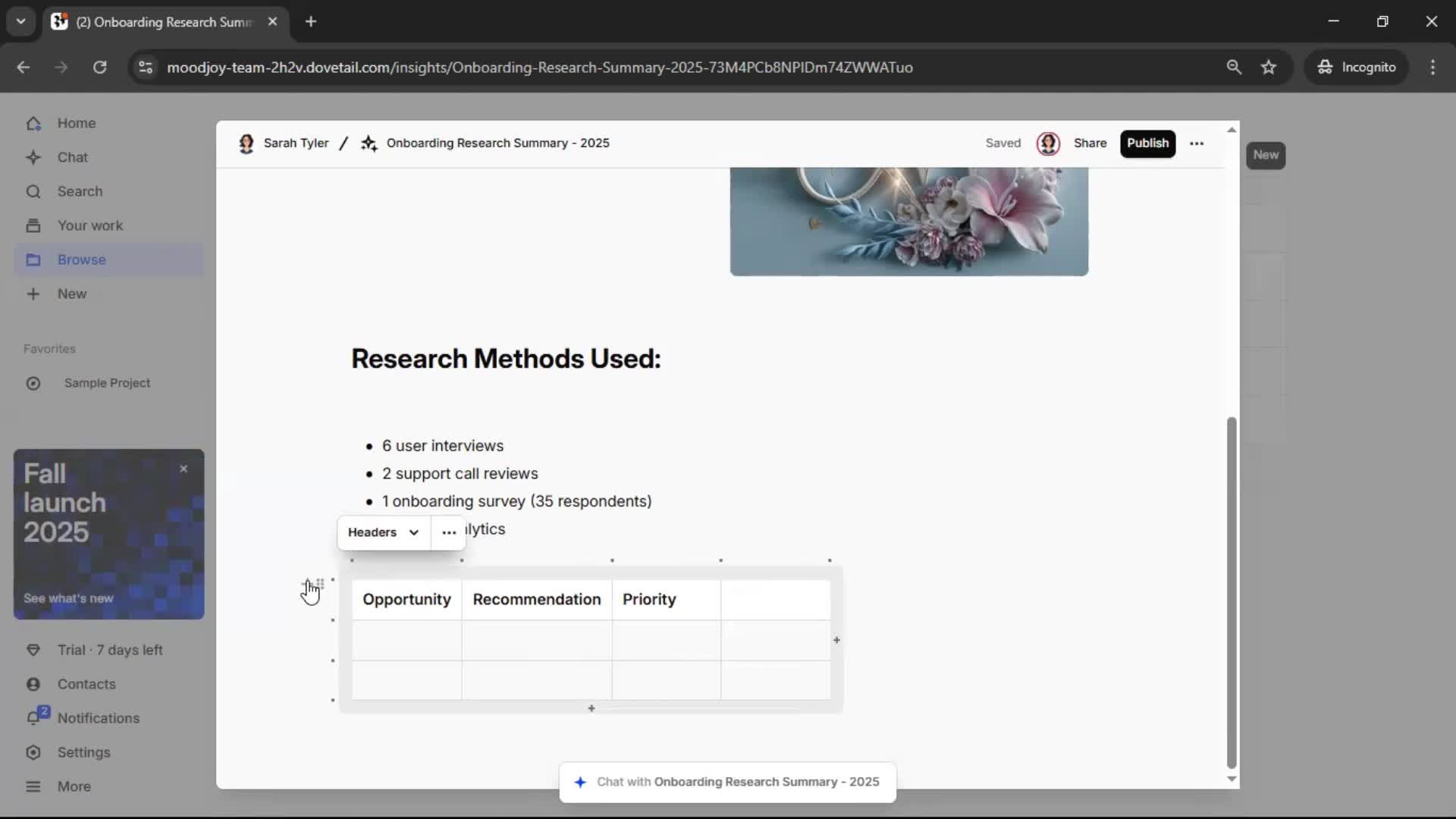Open Search in left sidebar
The height and width of the screenshot is (819, 1456).
click(79, 191)
